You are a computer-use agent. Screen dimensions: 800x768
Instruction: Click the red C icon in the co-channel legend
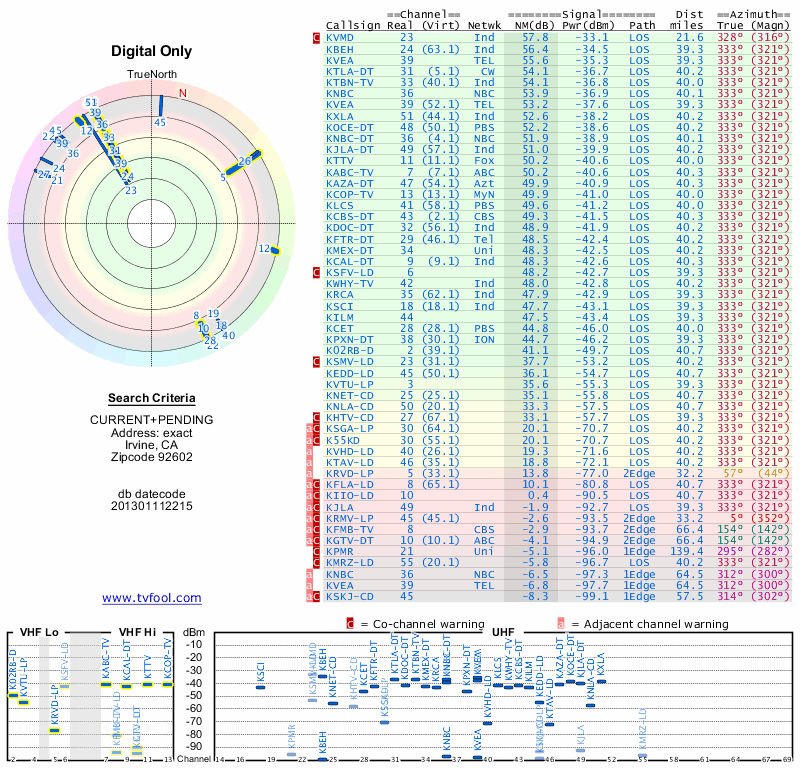pos(350,624)
